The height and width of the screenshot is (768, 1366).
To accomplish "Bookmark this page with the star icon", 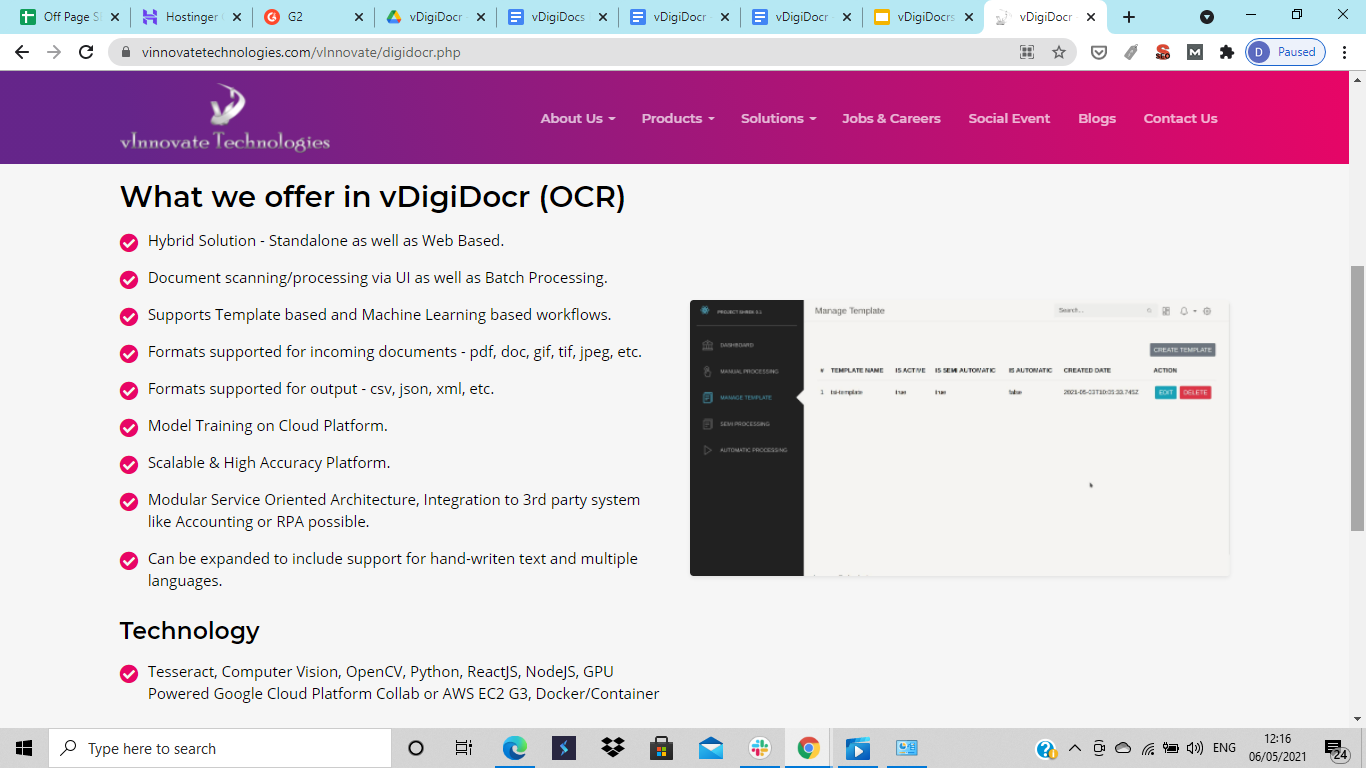I will 1059,52.
